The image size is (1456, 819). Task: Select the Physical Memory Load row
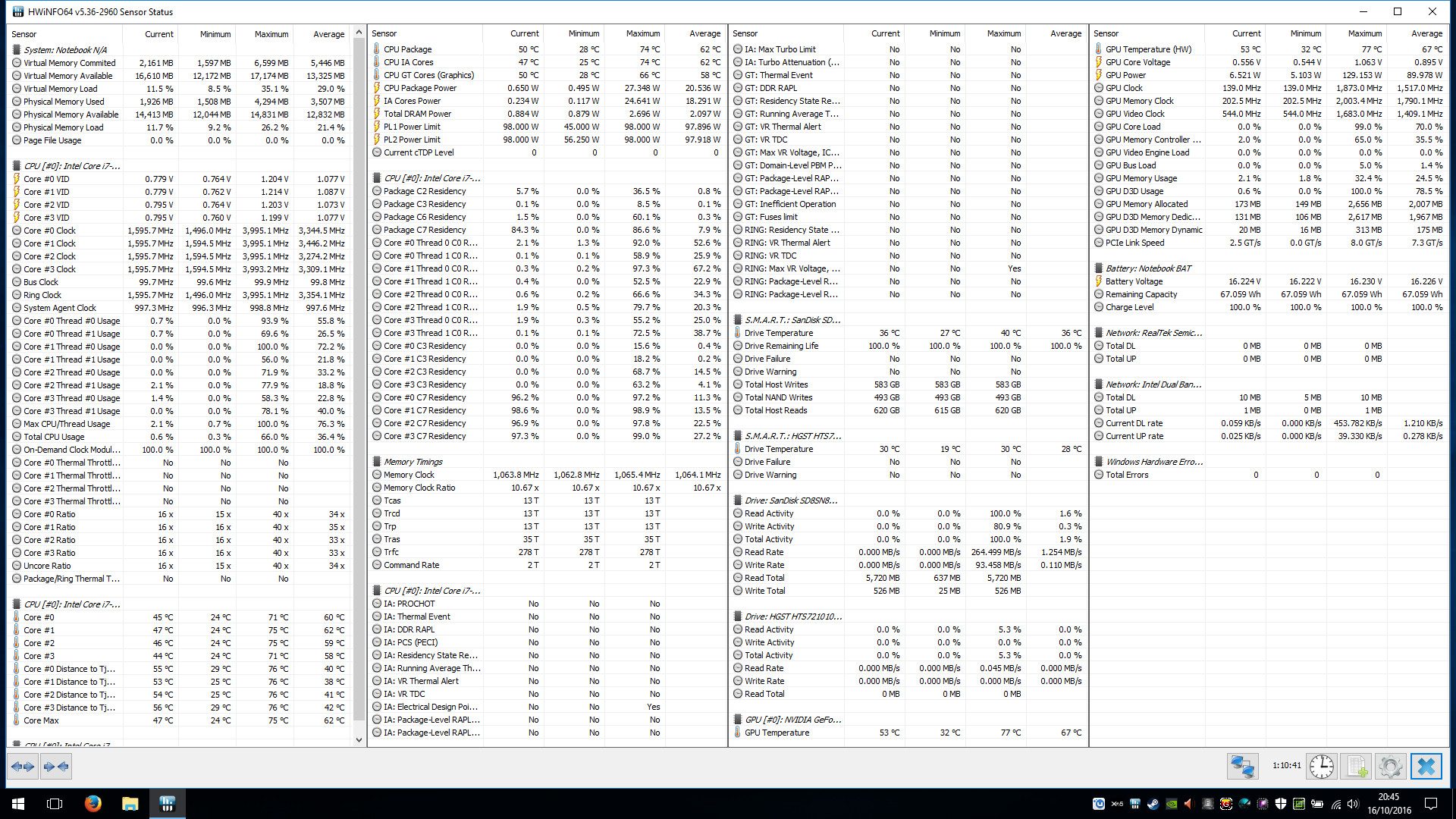180,127
